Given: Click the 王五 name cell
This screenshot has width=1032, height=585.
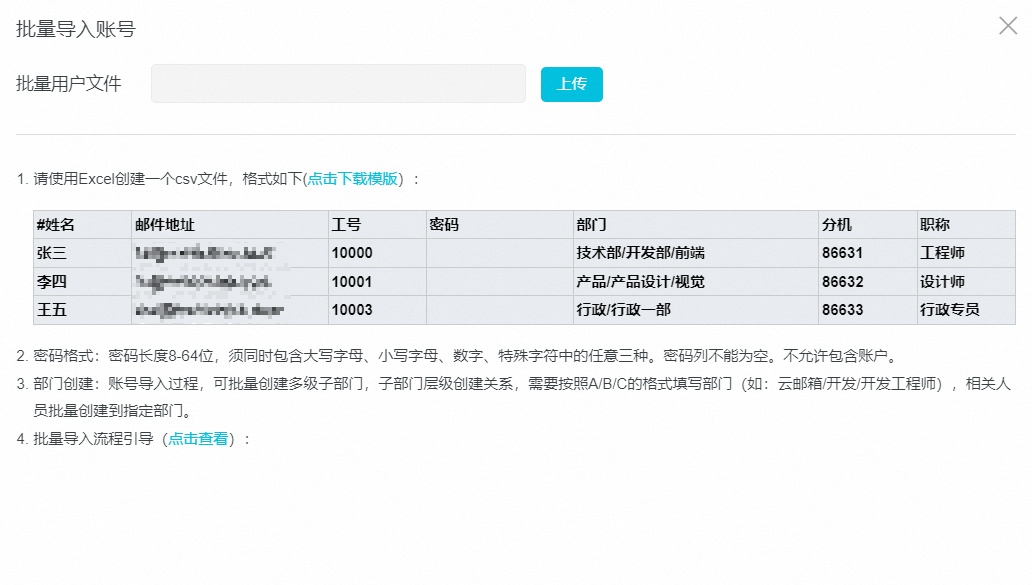Looking at the screenshot, I should [x=52, y=310].
